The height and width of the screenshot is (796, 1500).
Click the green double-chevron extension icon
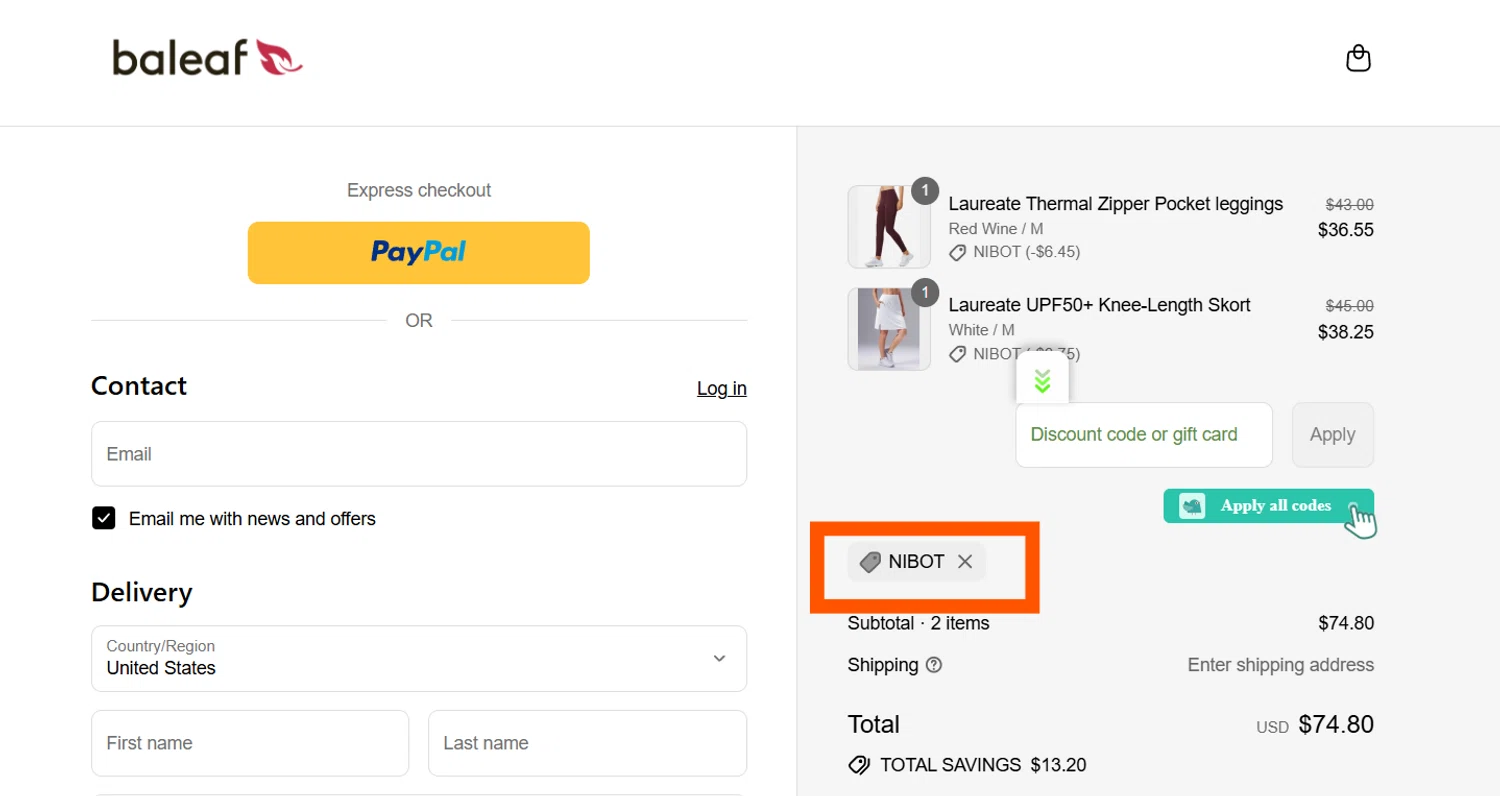1042,380
